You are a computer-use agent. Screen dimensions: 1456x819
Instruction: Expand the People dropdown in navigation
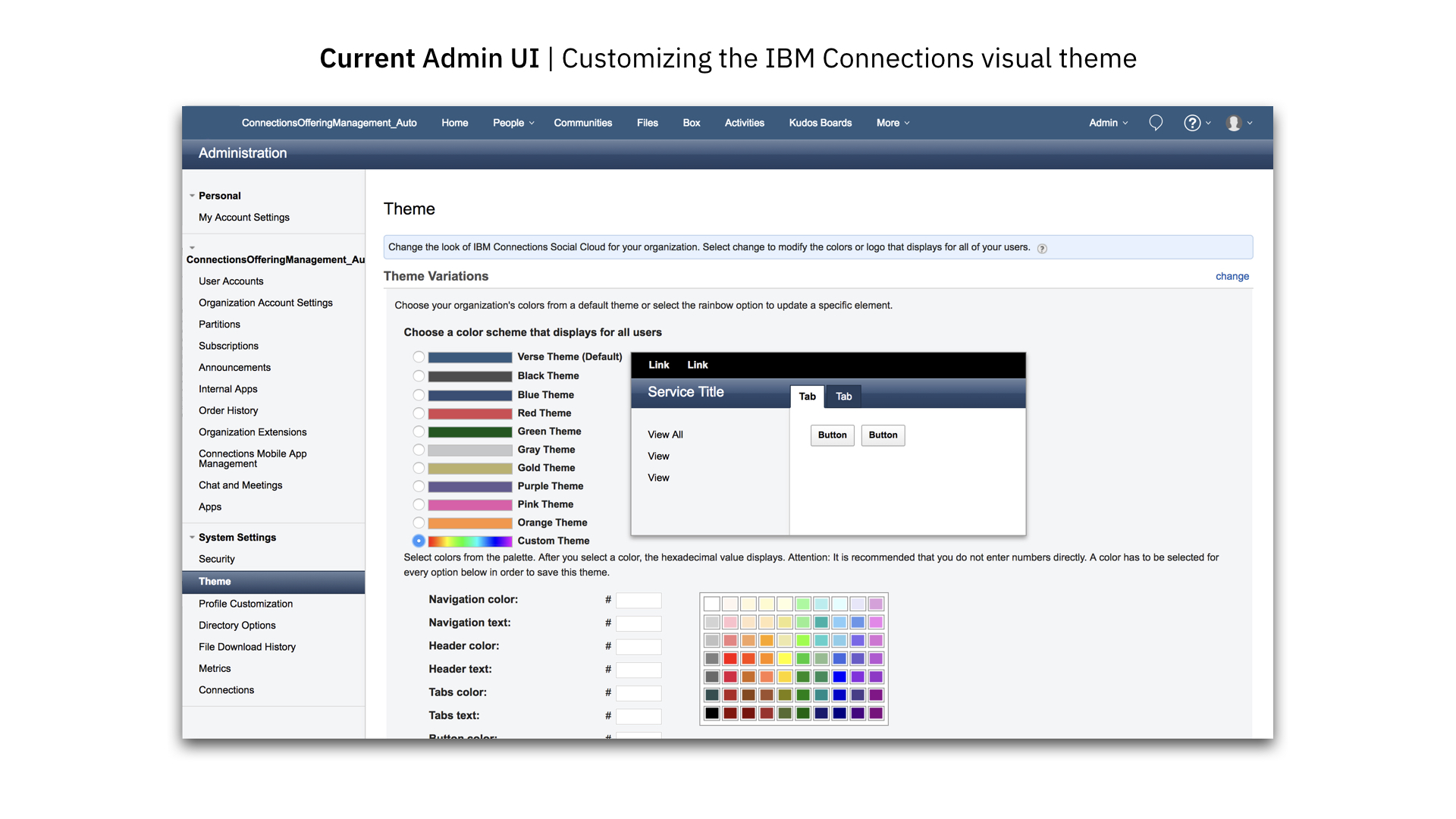[513, 123]
